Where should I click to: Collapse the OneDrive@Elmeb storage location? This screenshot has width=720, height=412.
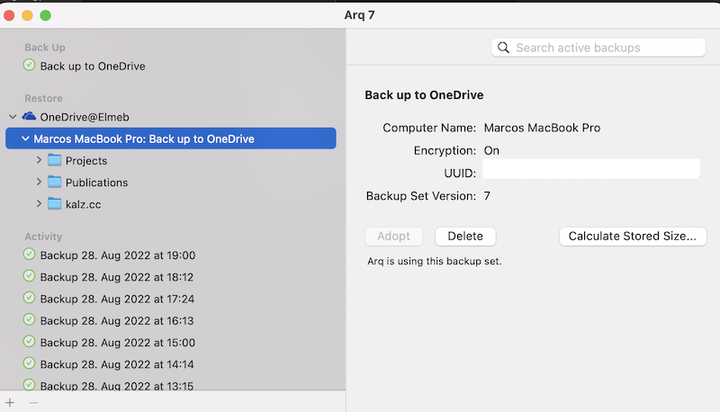point(13,117)
